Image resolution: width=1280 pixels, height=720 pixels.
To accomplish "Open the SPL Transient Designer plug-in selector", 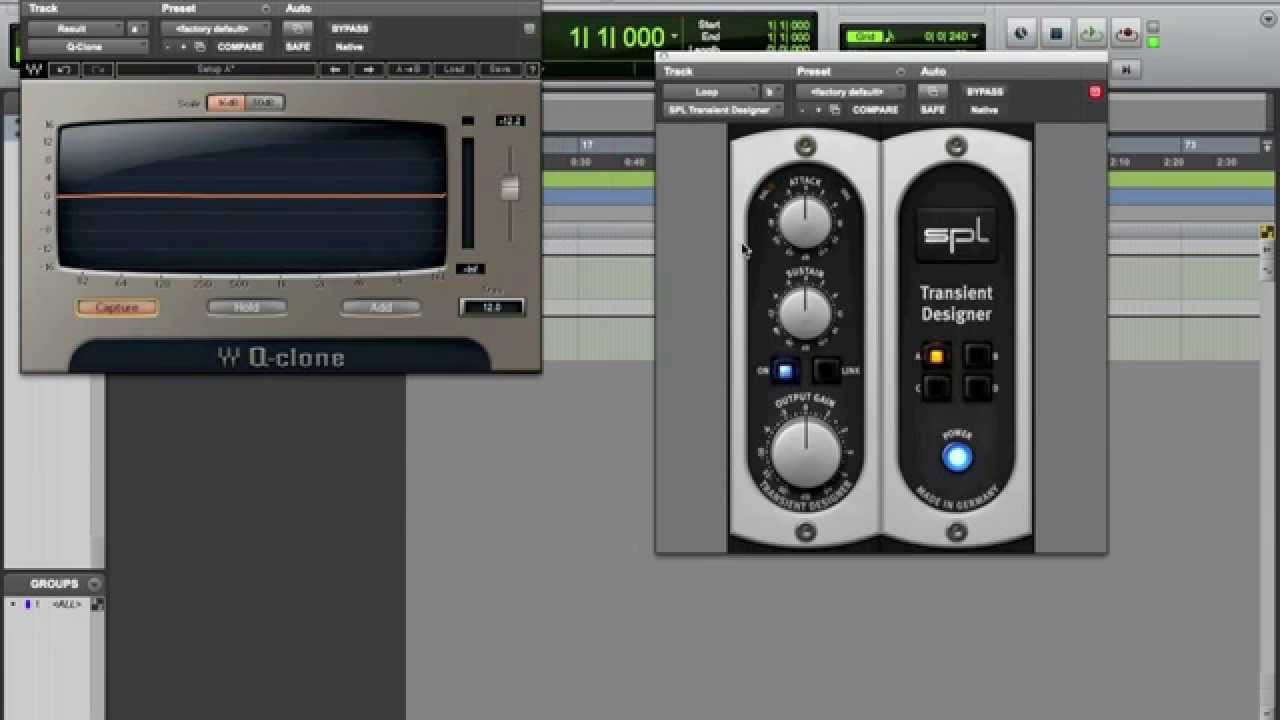I will [722, 110].
